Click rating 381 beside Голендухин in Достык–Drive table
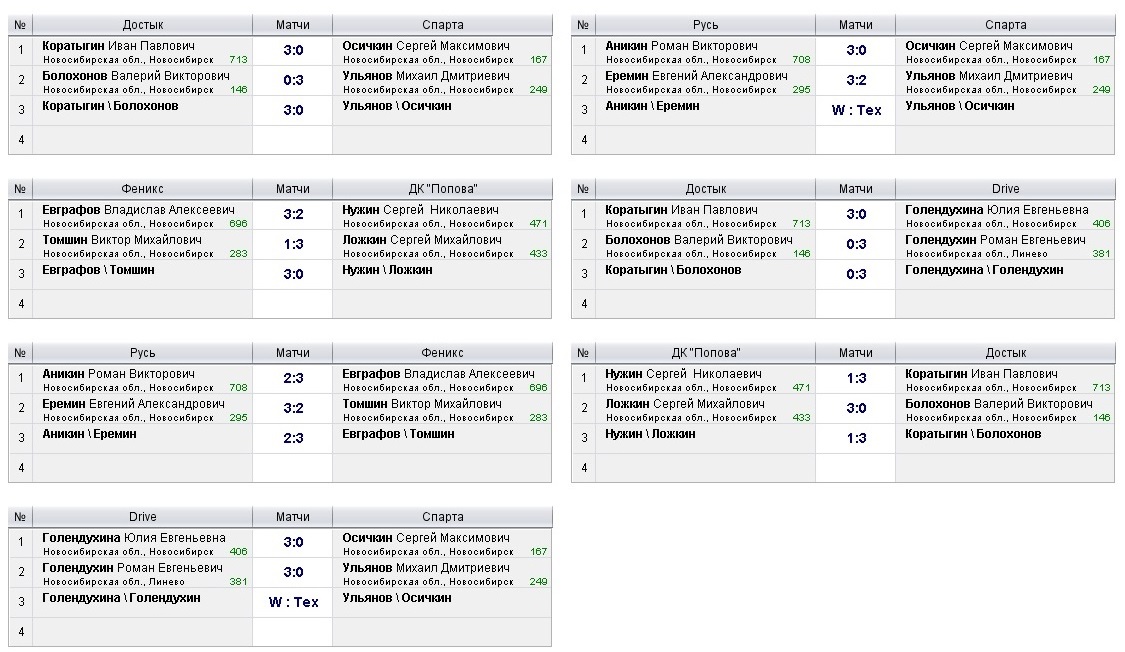1125x652 pixels. click(1101, 254)
